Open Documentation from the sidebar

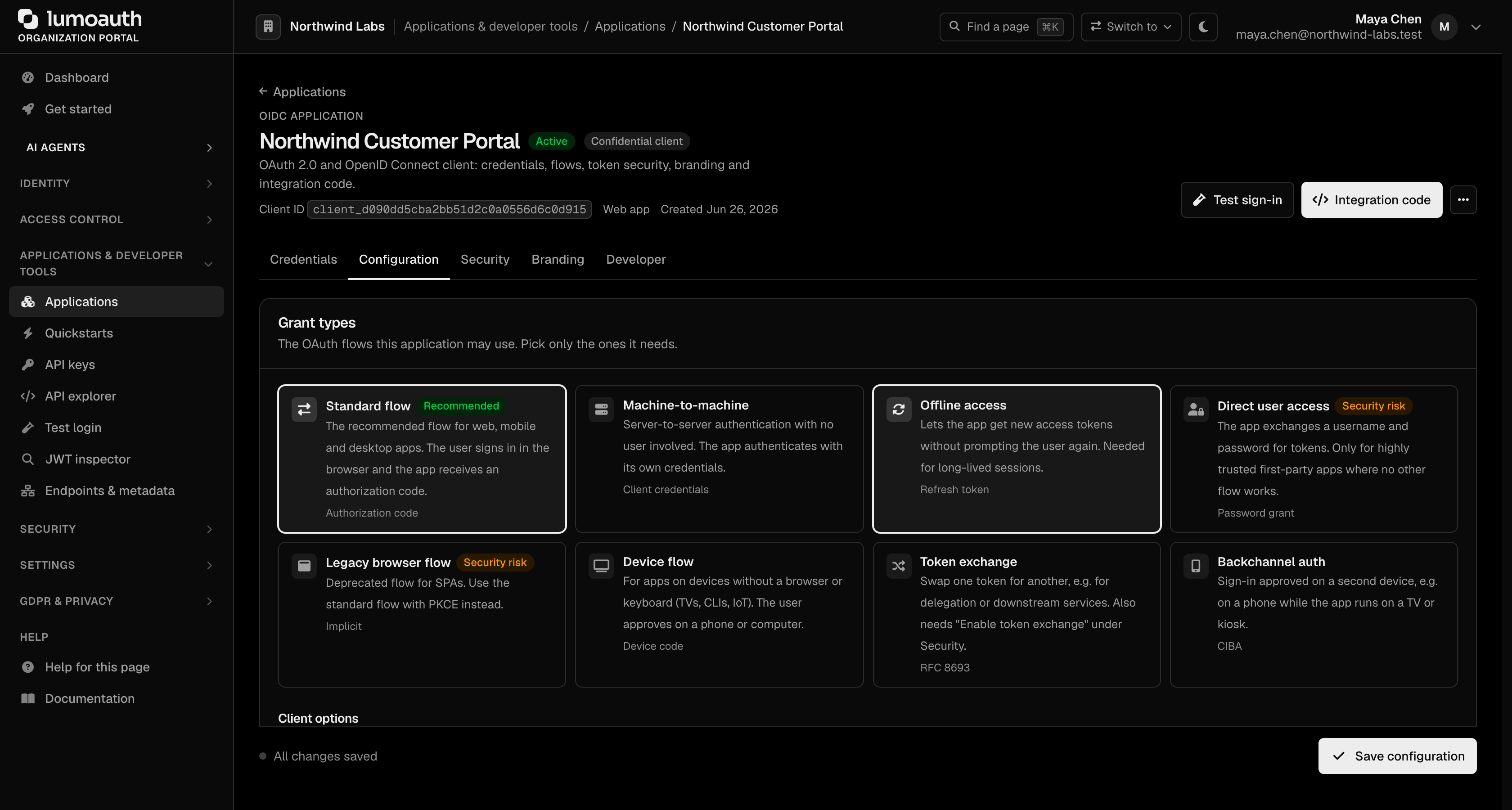(116, 698)
